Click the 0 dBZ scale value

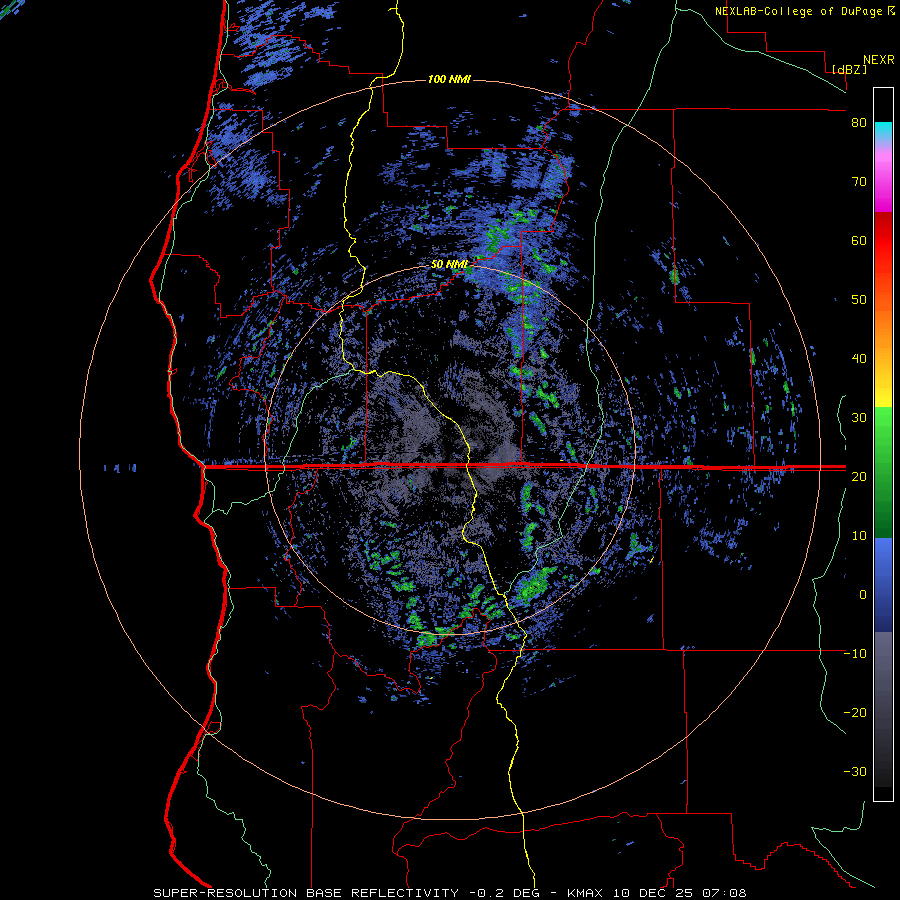(863, 595)
